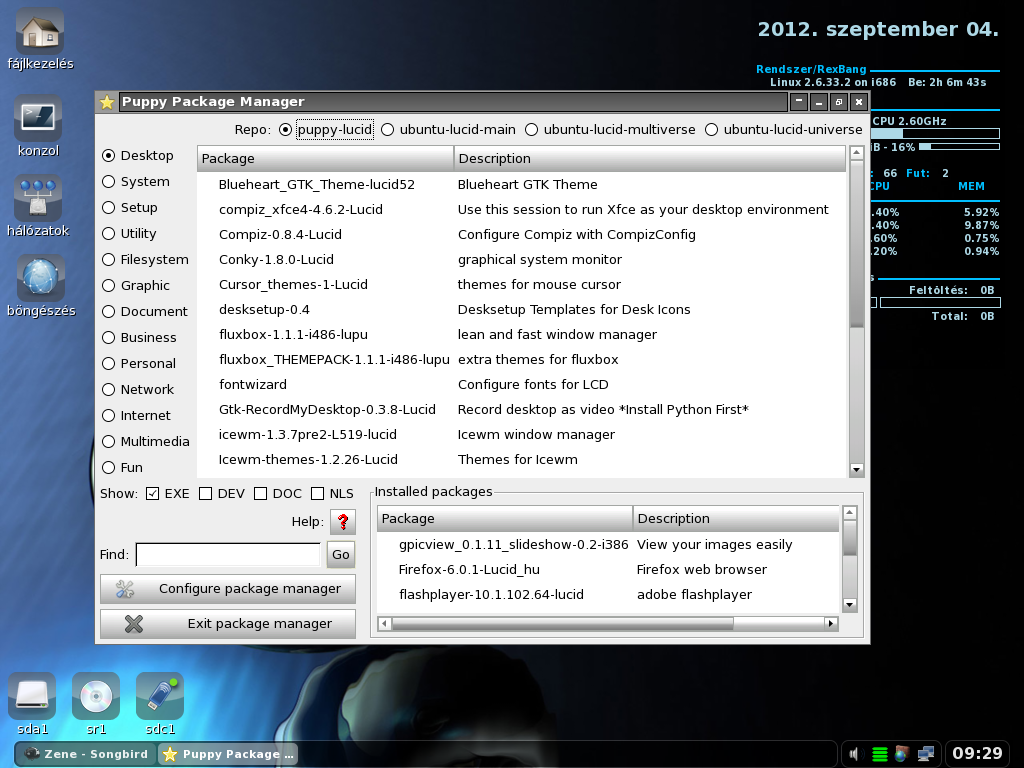The height and width of the screenshot is (768, 1024).
Task: Open the sr1 optical disc icon
Action: pyautogui.click(x=96, y=696)
